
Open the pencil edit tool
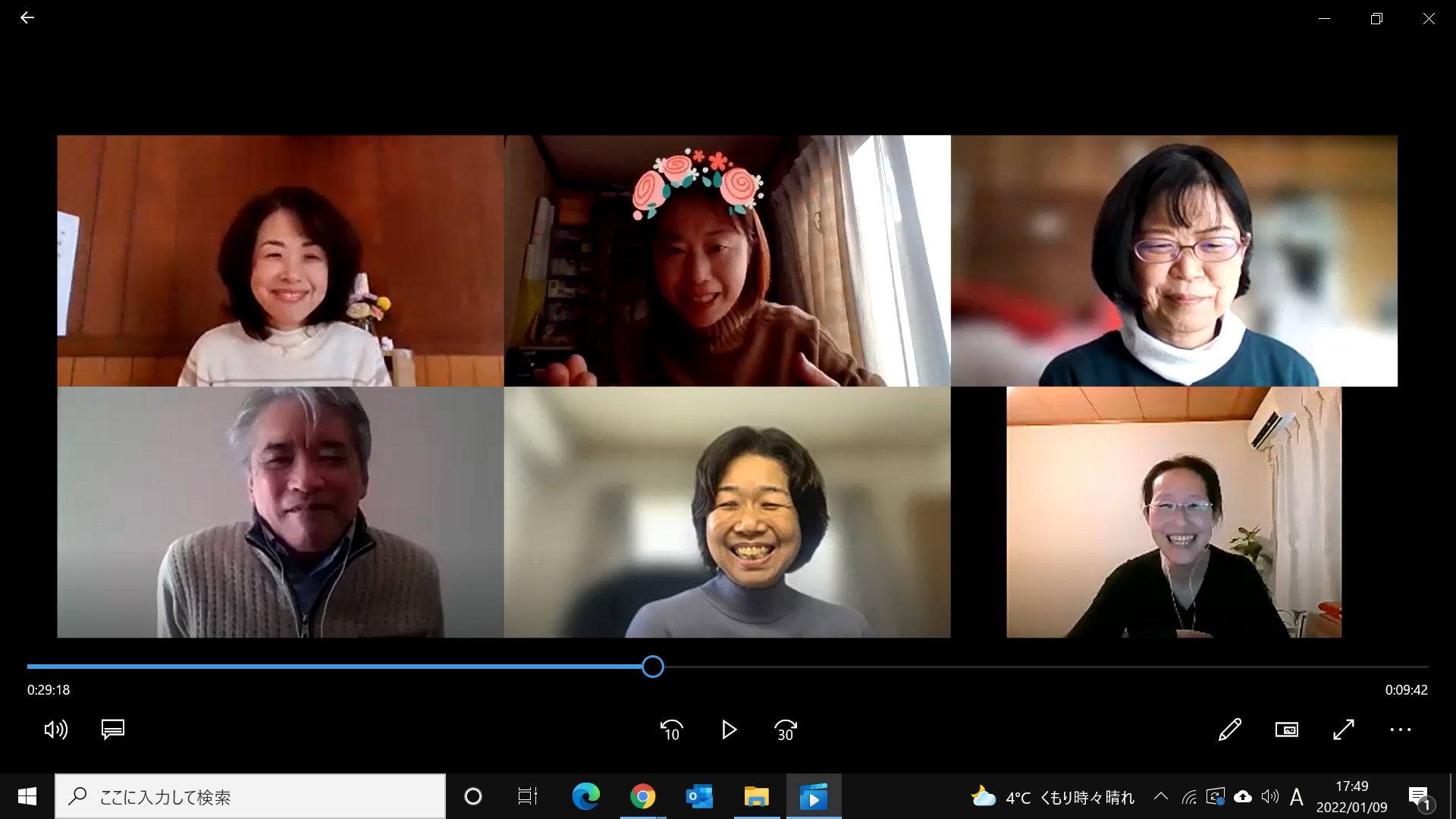[x=1229, y=730]
